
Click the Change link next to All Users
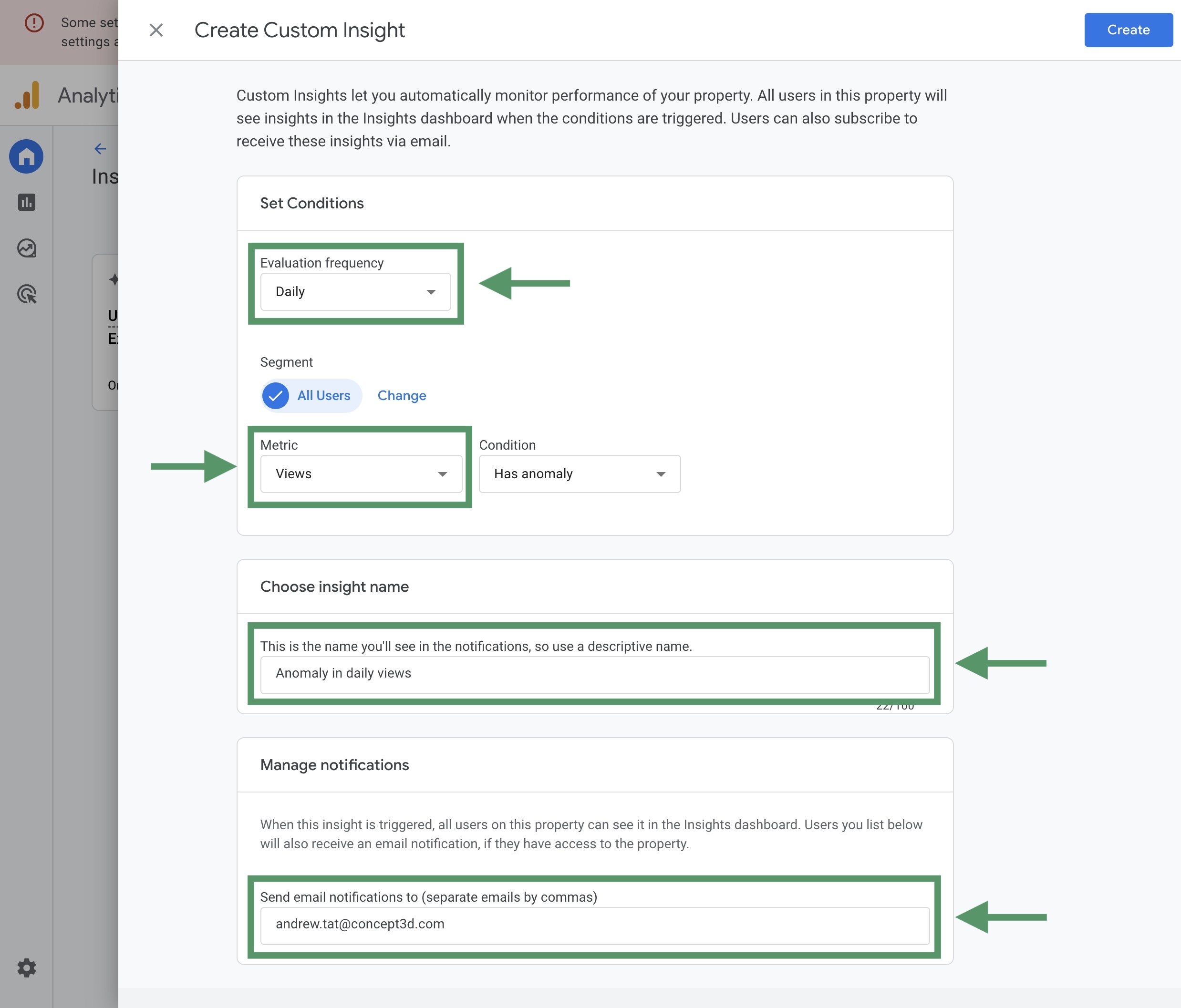pos(401,395)
